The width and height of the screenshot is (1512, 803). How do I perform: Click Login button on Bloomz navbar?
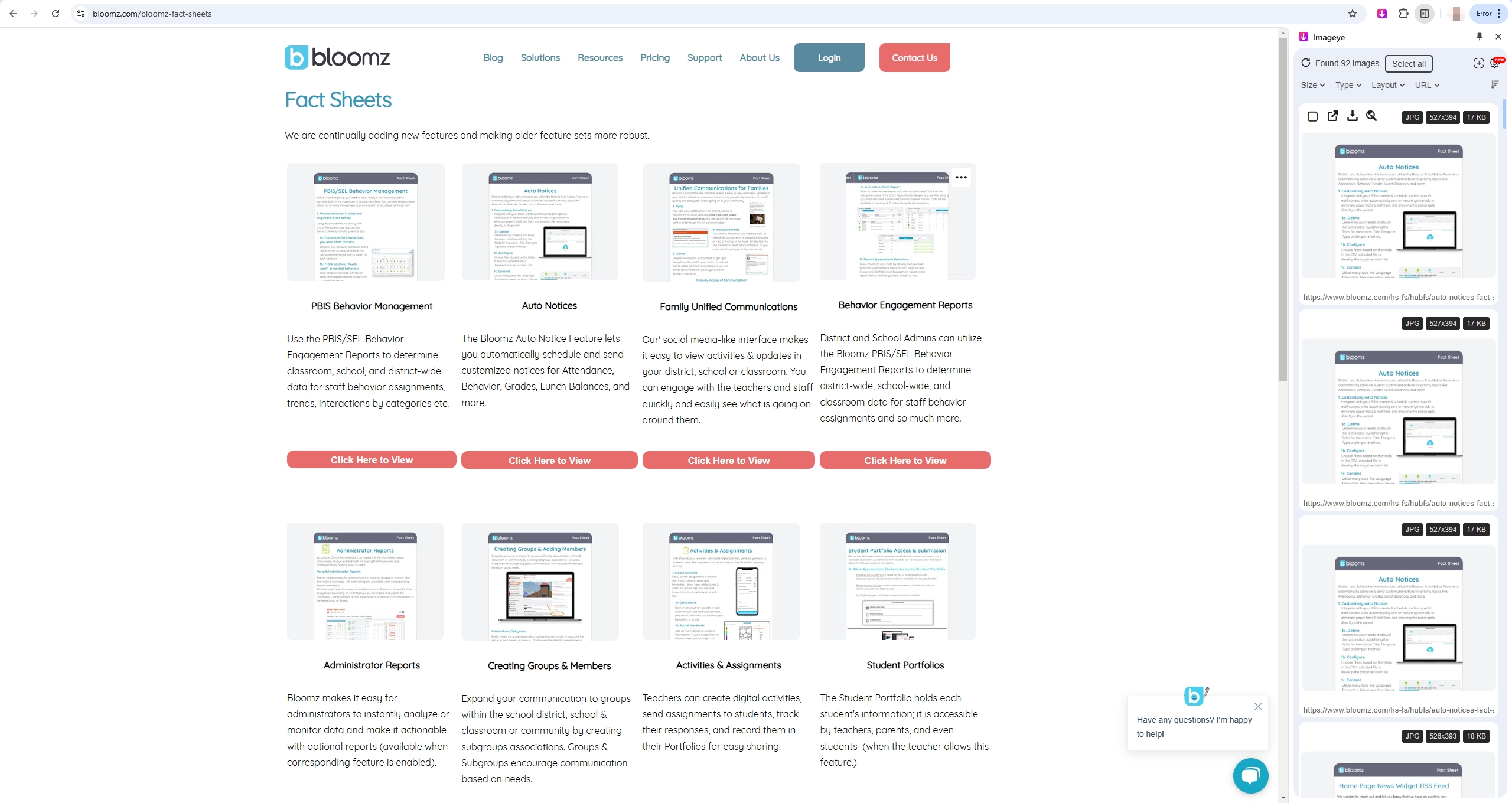[829, 57]
